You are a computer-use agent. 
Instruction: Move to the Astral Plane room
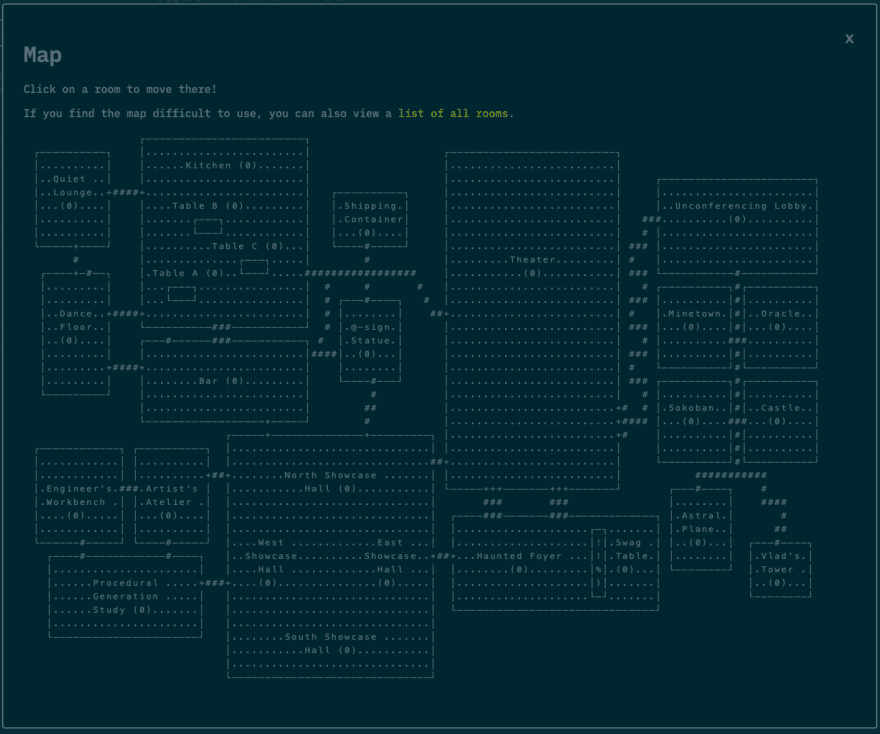[x=701, y=529]
